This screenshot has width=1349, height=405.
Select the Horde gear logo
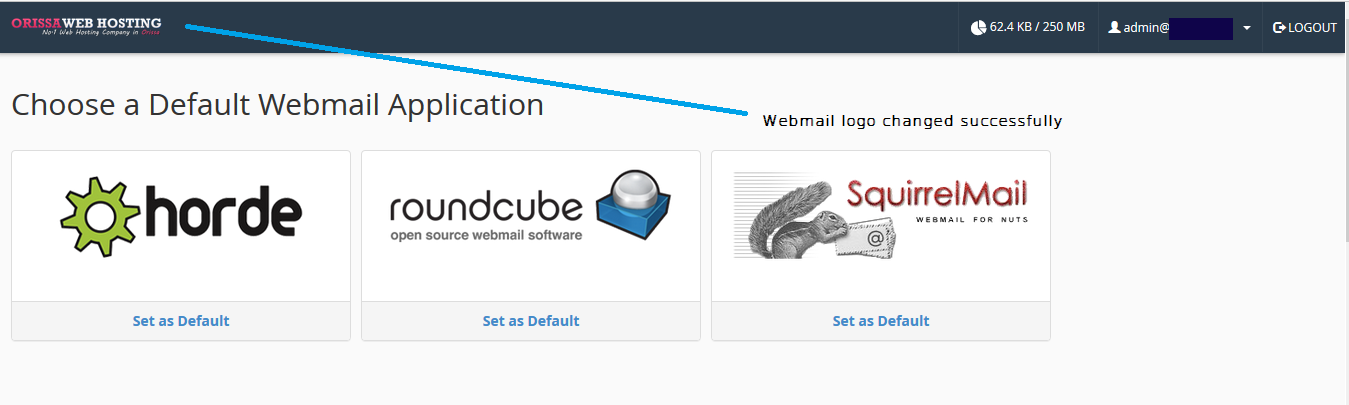(x=101, y=214)
